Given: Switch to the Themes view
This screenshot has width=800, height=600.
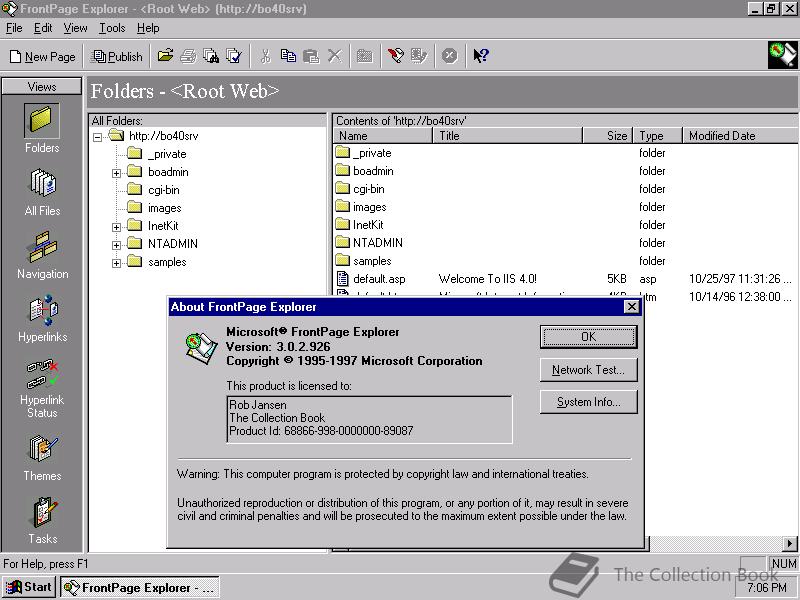Looking at the screenshot, I should click(42, 457).
